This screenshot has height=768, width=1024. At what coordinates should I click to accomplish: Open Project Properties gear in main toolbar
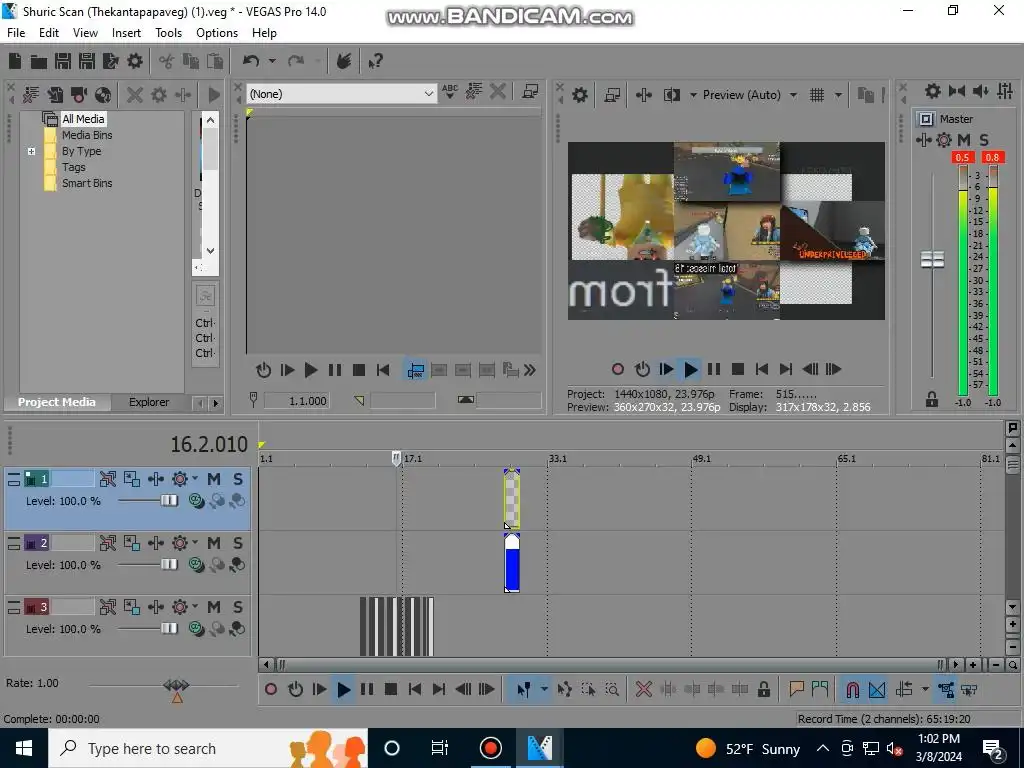(135, 61)
